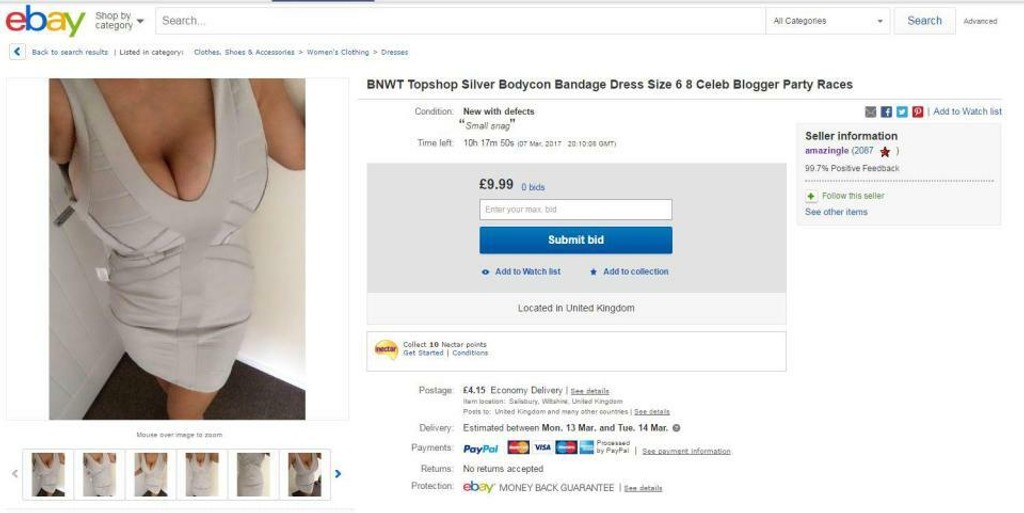The width and height of the screenshot is (1024, 513).
Task: Click the green Follow this seller plus icon
Action: point(811,196)
